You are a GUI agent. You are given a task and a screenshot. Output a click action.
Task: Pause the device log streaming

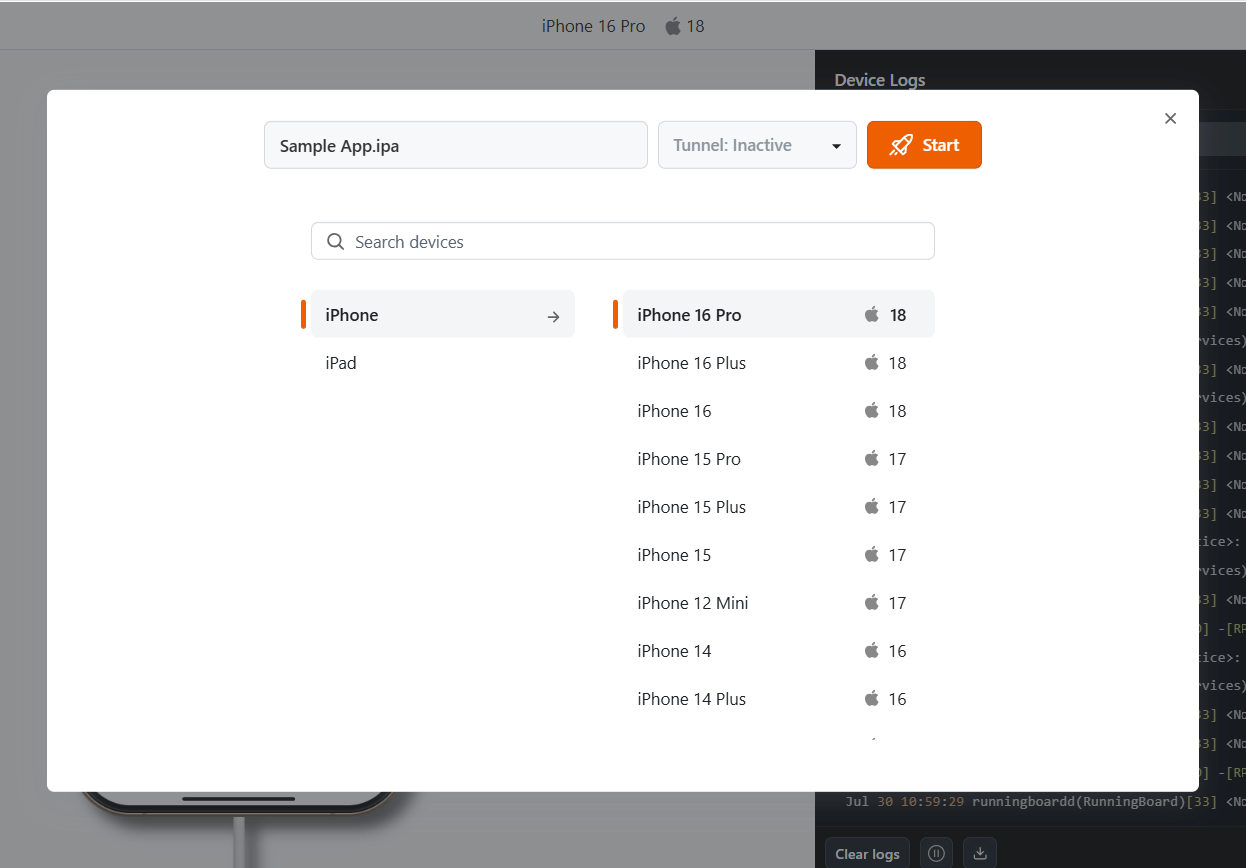pos(936,853)
